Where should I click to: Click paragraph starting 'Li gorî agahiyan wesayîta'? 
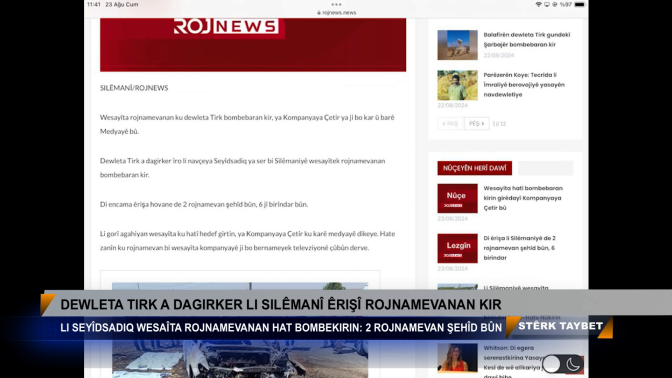point(248,240)
